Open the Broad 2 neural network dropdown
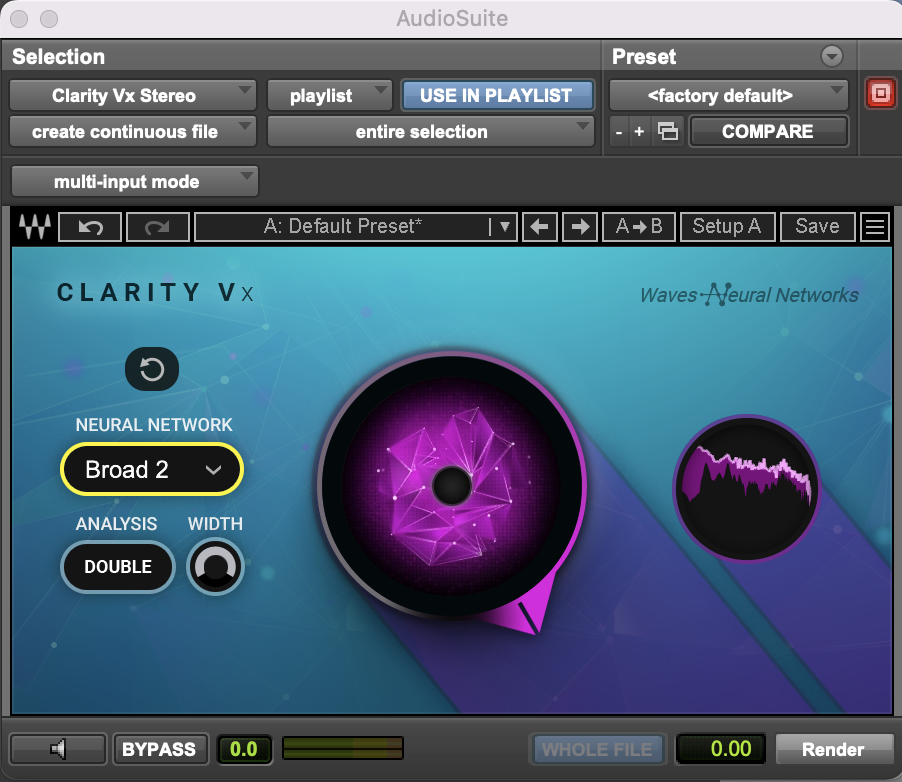Screen dimensions: 902x782 click(x=152, y=470)
